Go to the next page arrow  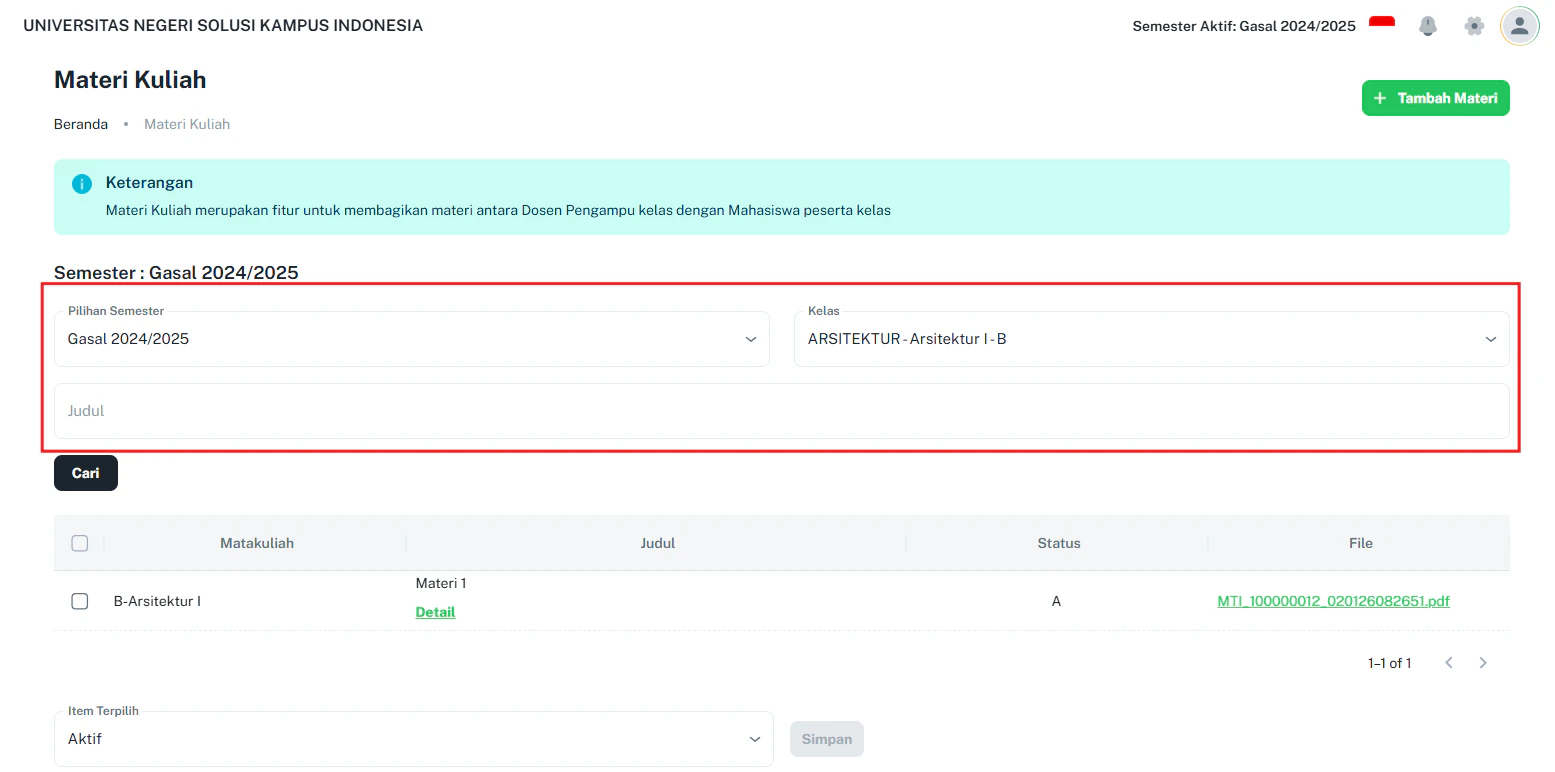coord(1483,663)
